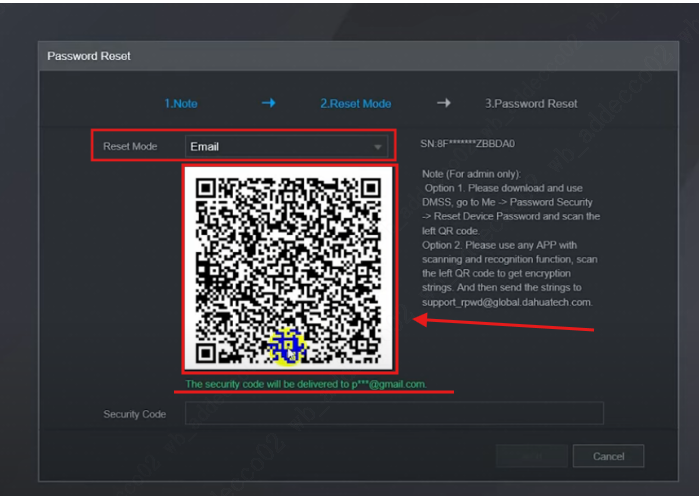Click the 3.Password Reset step label

click(531, 104)
